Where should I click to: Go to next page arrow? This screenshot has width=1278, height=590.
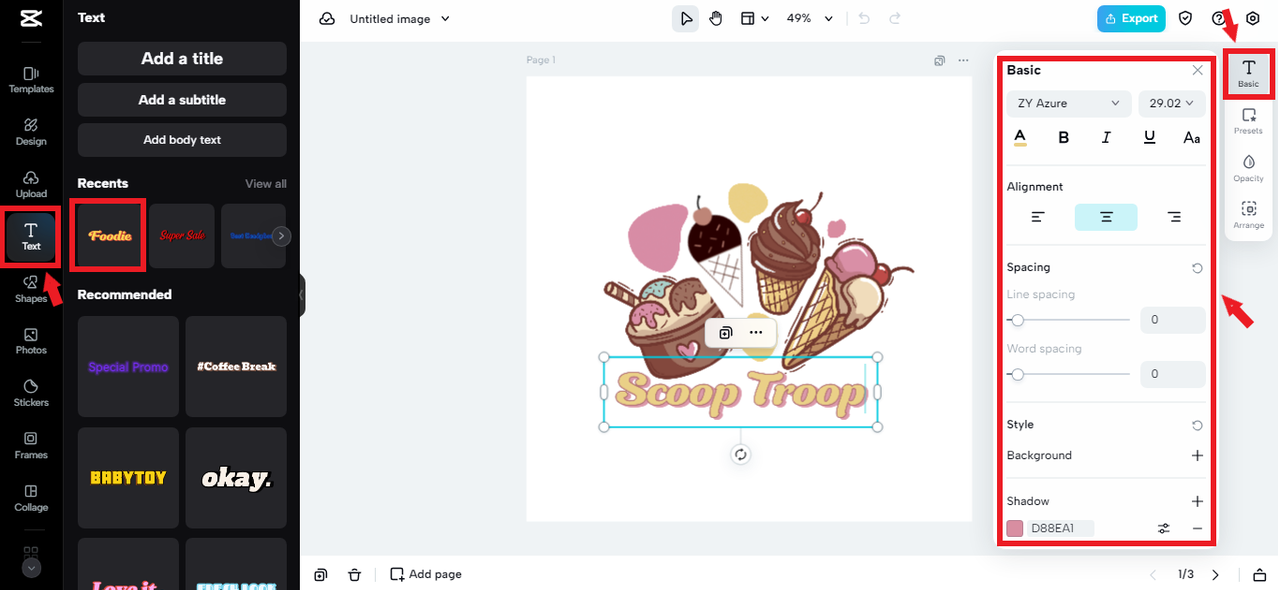point(1216,574)
